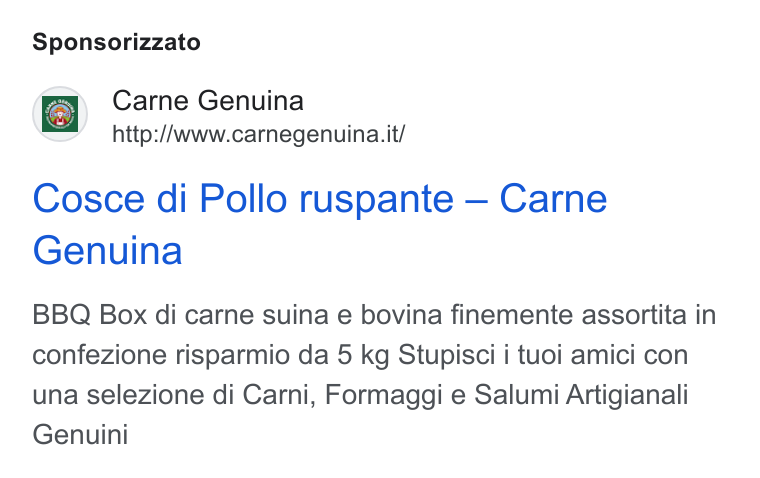The width and height of the screenshot is (760, 478).
Task: Click 'Pollo' in the blue ad title
Action: pyautogui.click(x=243, y=199)
